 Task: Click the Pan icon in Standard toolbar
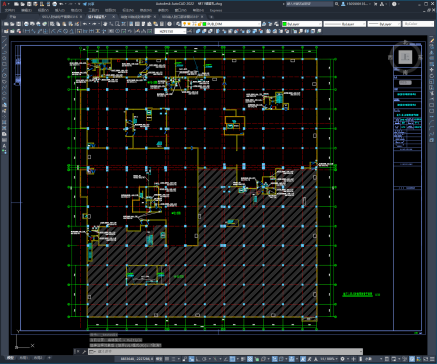pyautogui.click(x=105, y=24)
